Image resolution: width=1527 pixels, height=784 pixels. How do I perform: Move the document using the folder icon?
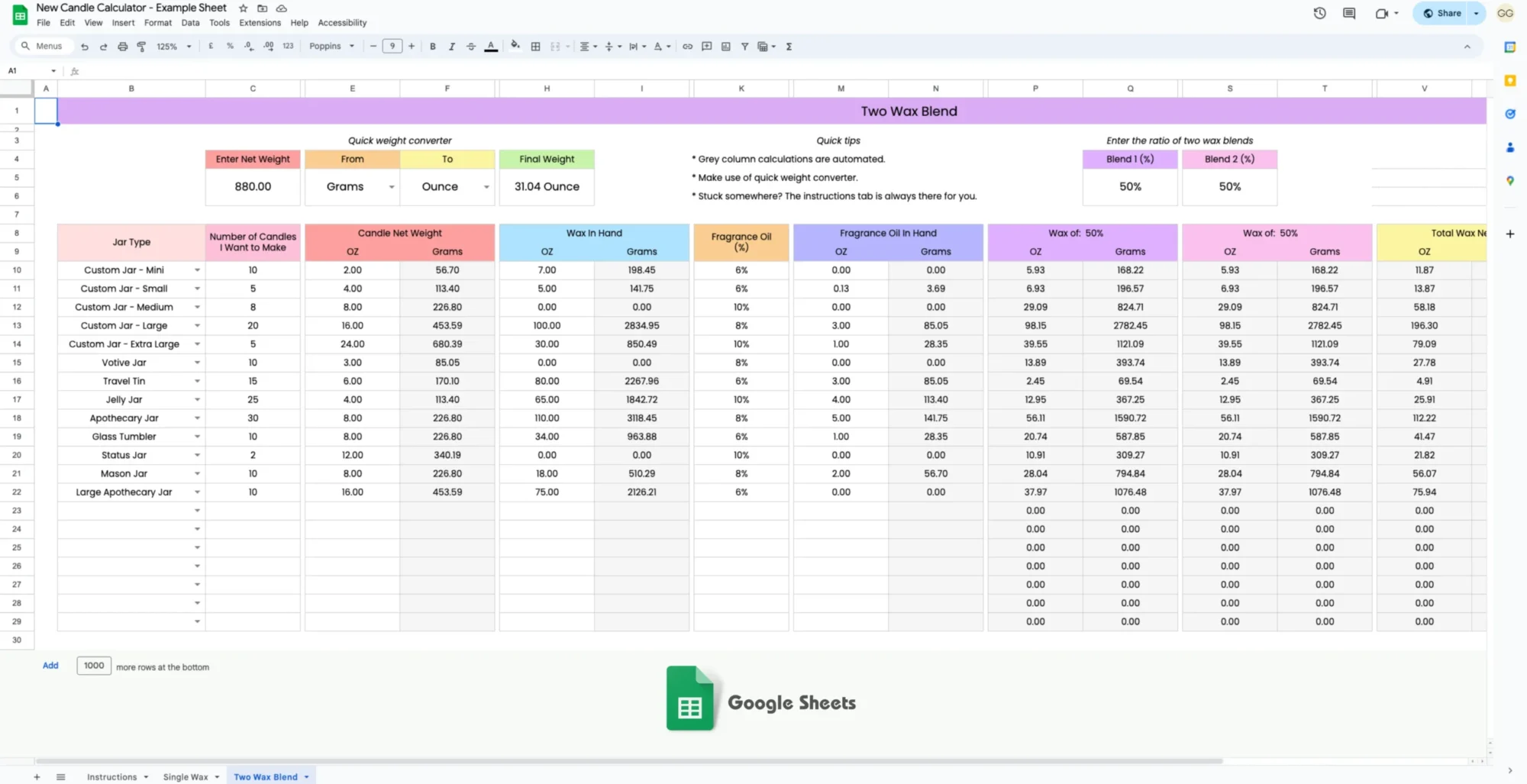pos(262,8)
